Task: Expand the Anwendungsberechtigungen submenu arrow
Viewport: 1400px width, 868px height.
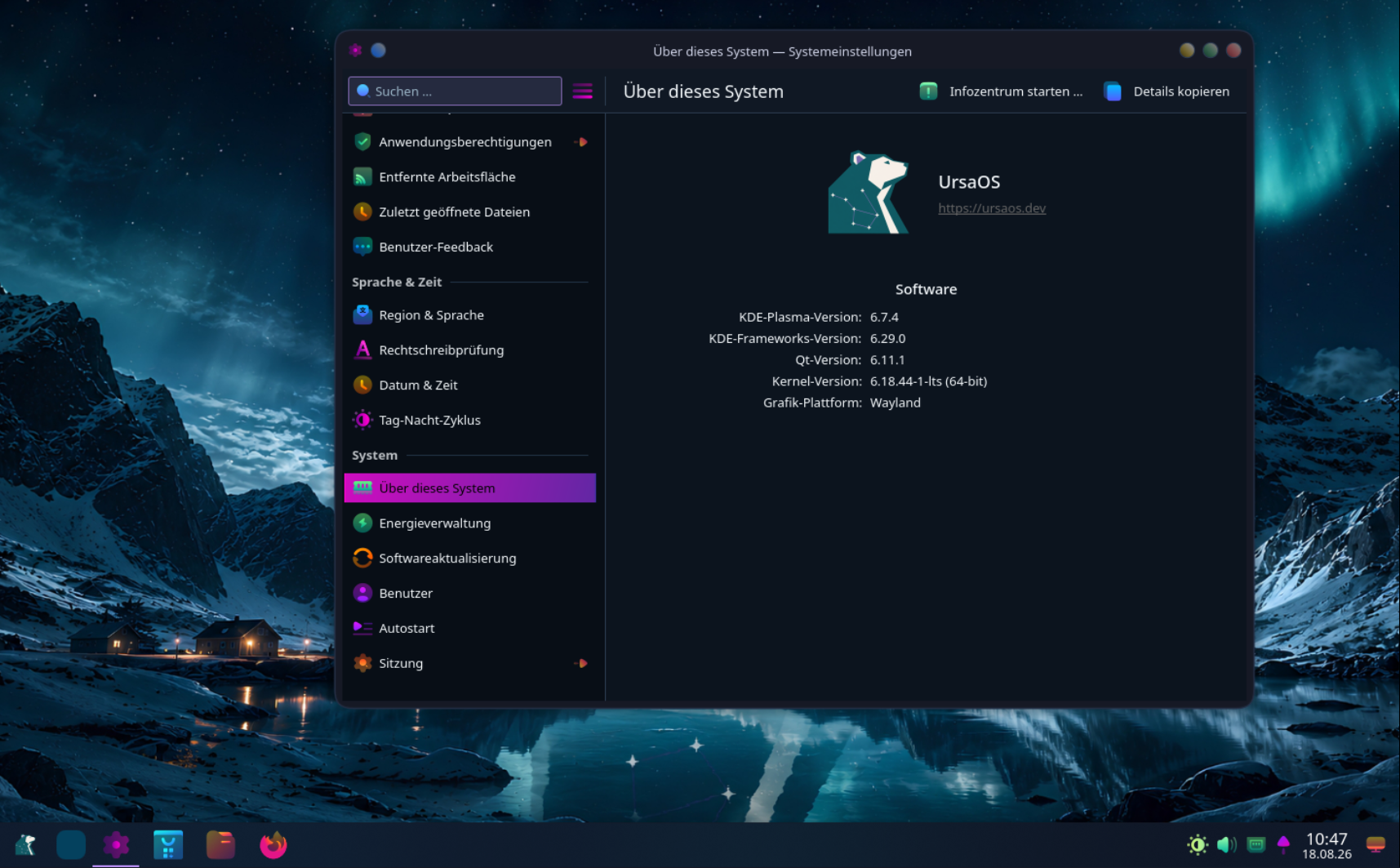Action: [581, 142]
